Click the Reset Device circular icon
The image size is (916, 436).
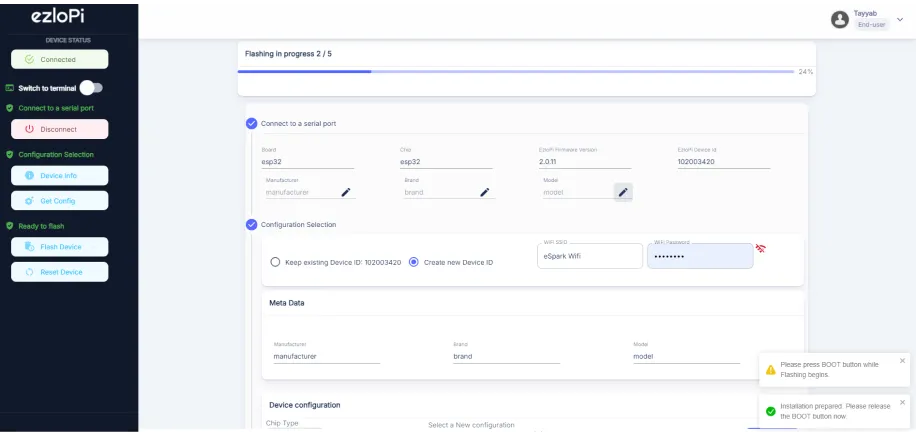click(x=30, y=272)
